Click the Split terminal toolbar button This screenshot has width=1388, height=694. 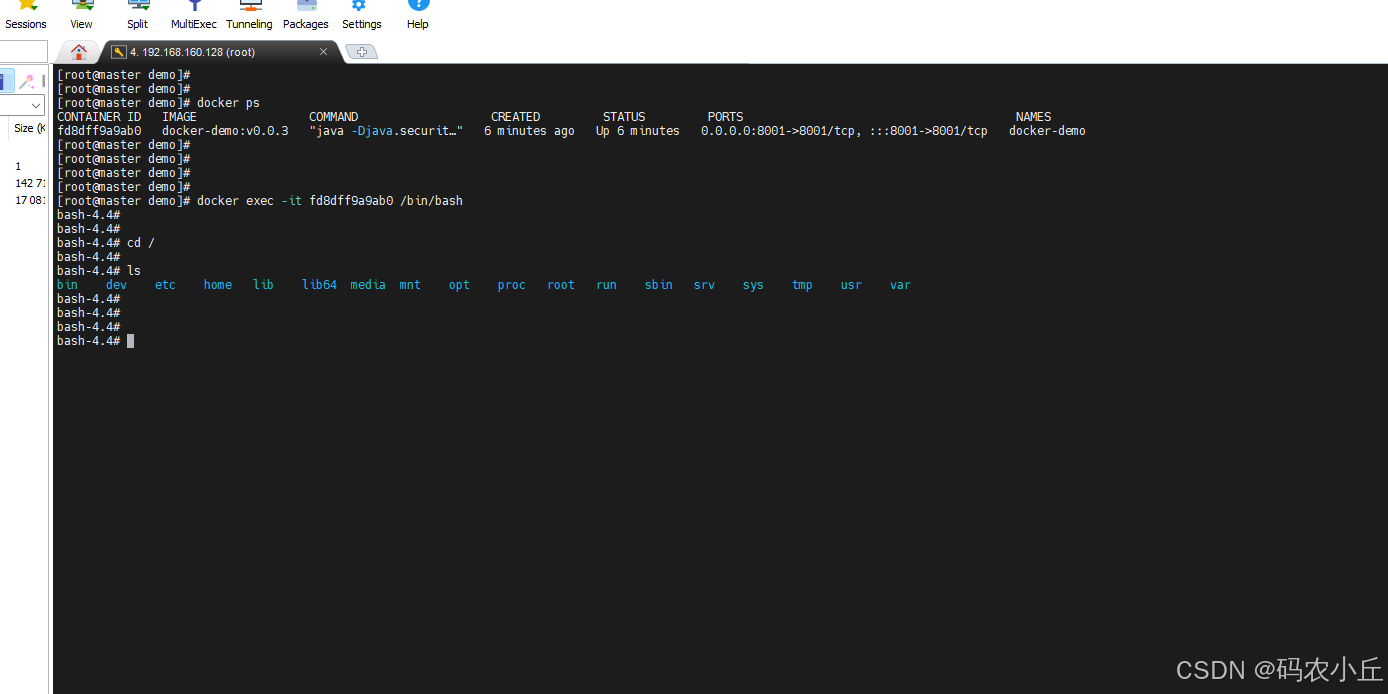(138, 15)
